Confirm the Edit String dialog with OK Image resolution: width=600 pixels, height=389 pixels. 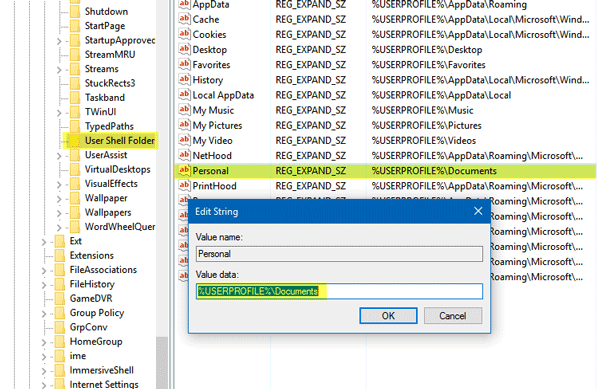click(x=388, y=316)
